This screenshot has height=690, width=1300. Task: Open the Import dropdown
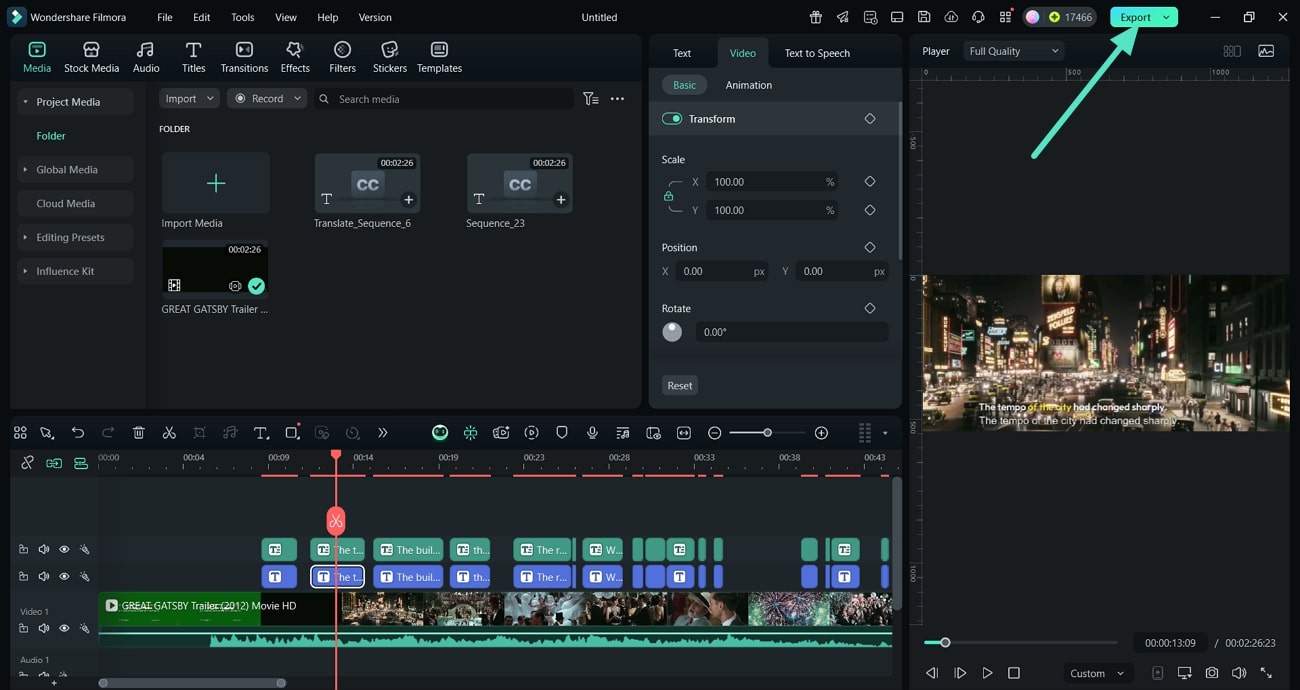coord(189,99)
